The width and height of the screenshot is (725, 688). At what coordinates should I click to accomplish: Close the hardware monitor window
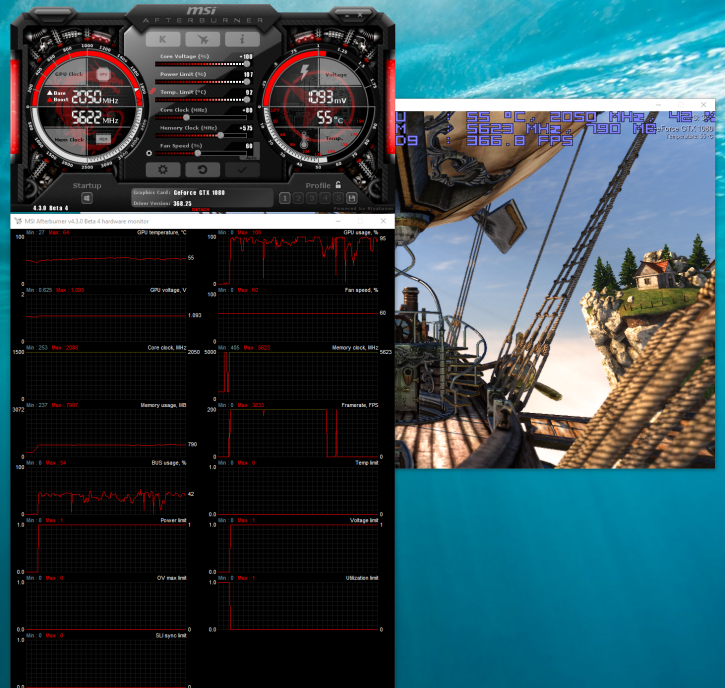coord(383,221)
